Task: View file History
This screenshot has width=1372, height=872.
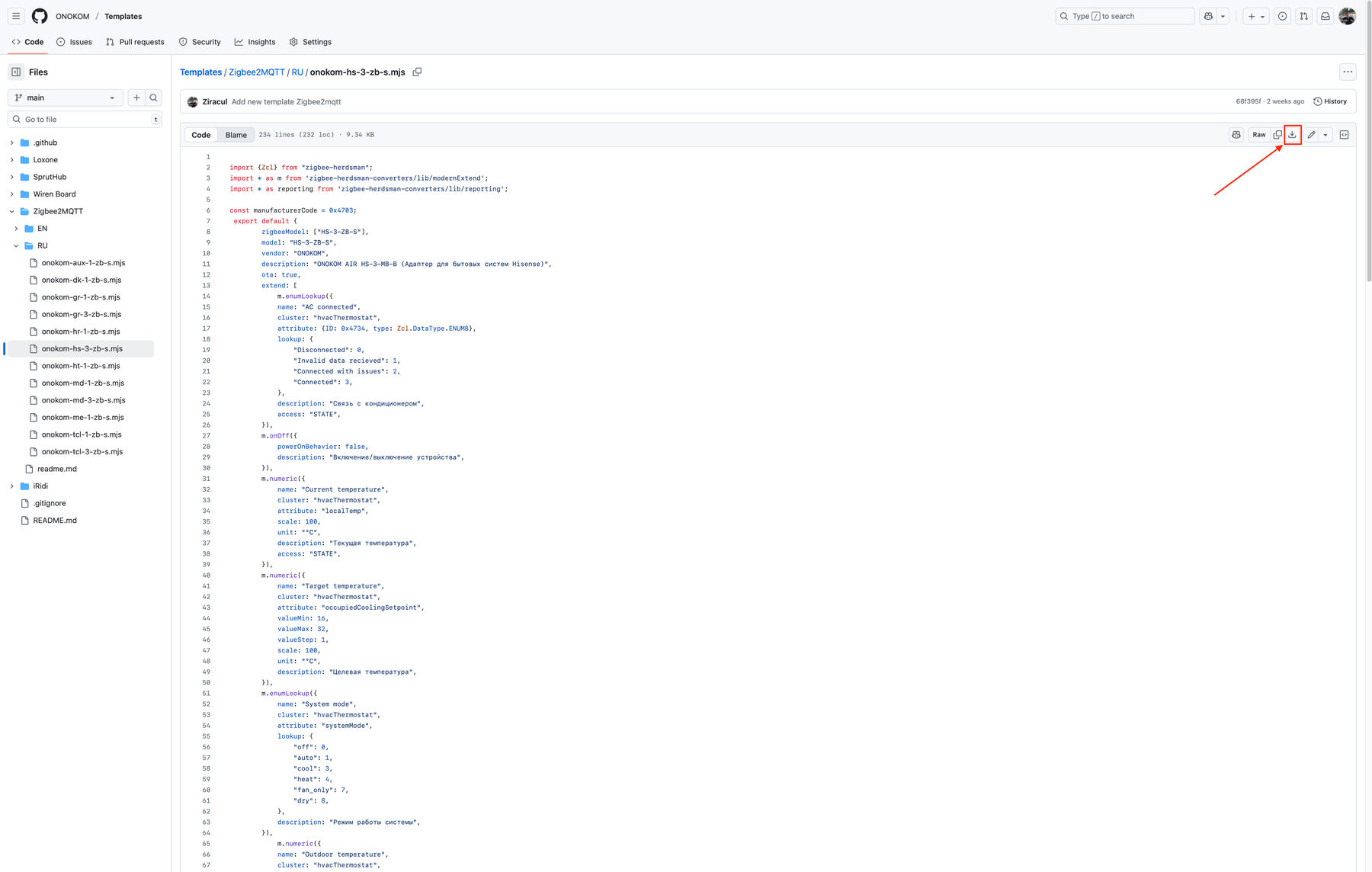Action: point(1329,101)
